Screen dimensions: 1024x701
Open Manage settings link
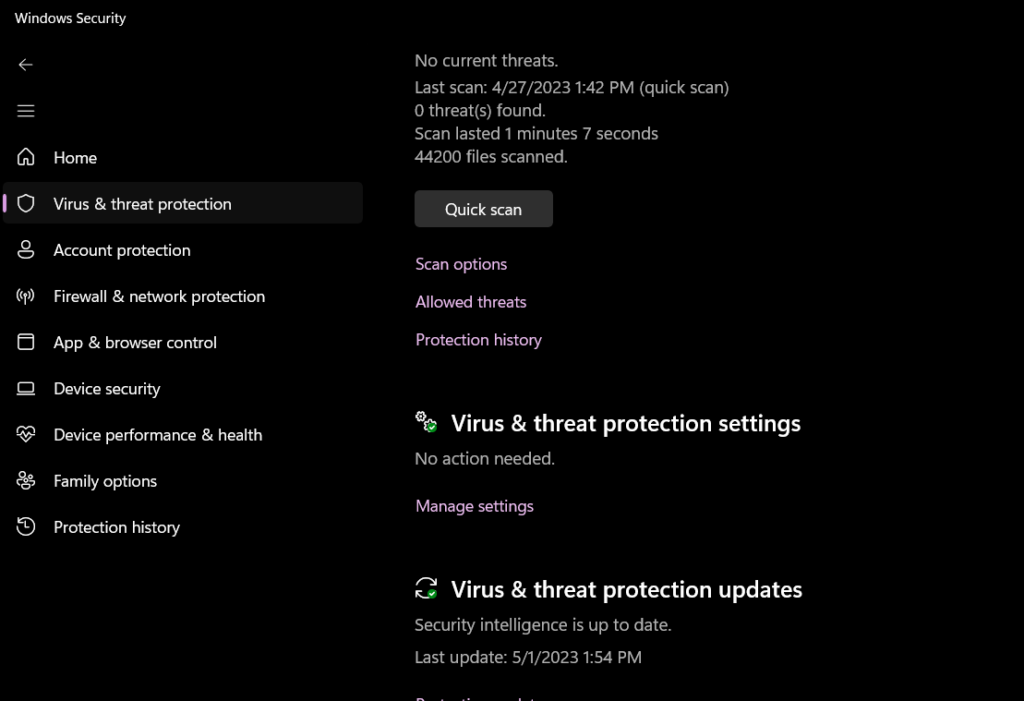coord(474,506)
